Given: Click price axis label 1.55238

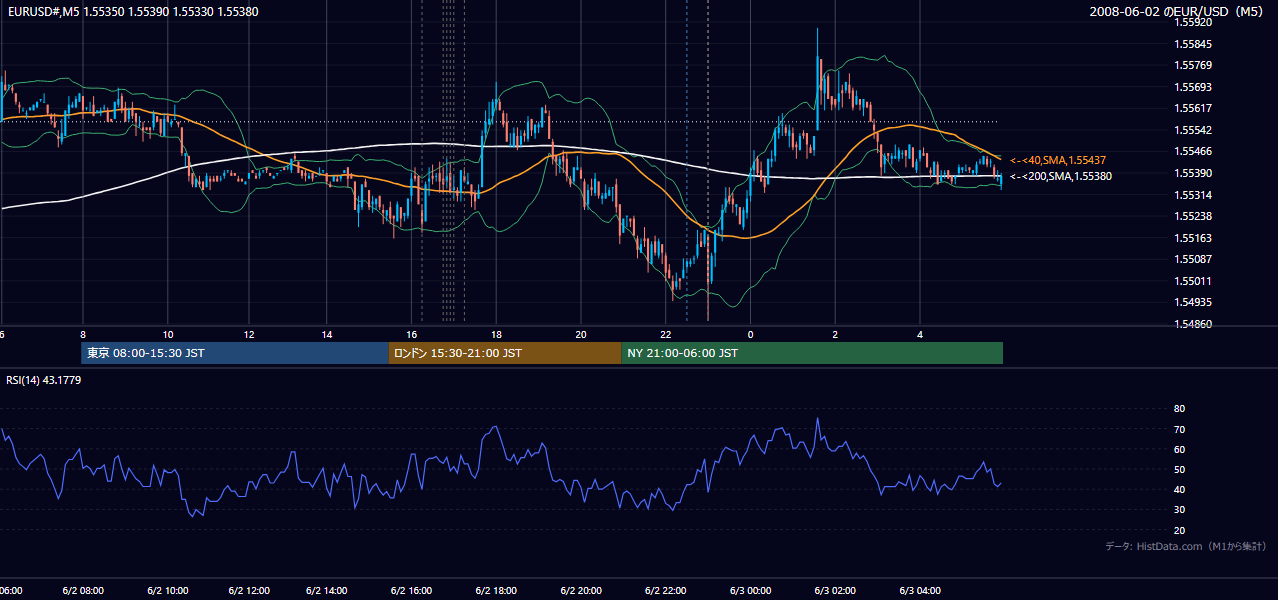Looking at the screenshot, I should [1195, 216].
